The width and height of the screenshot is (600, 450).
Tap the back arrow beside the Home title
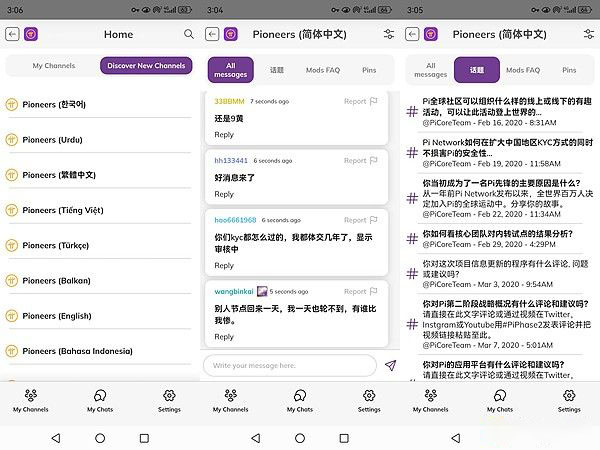coord(12,34)
